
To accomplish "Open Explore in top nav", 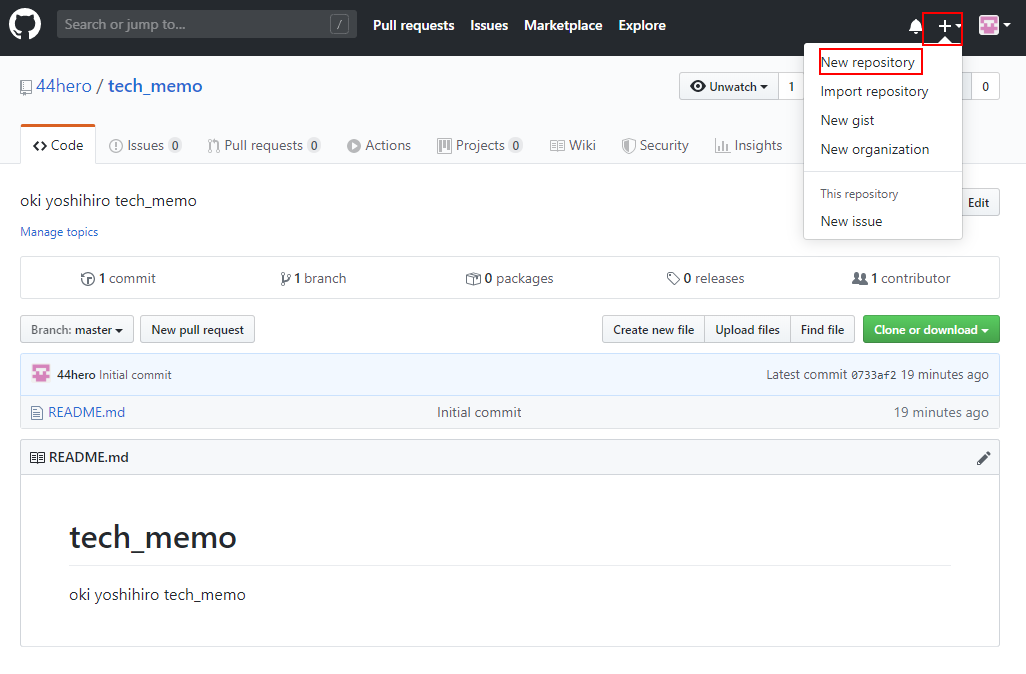I will point(642,26).
